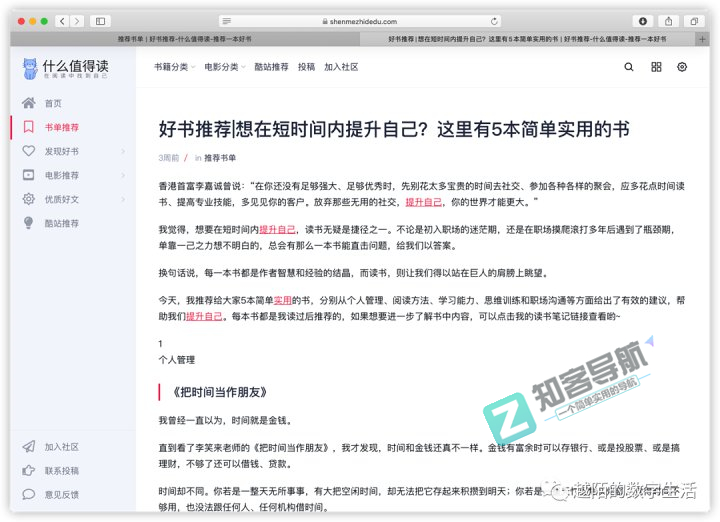Click the thumbs-up icon for 联系投稿

[28, 471]
